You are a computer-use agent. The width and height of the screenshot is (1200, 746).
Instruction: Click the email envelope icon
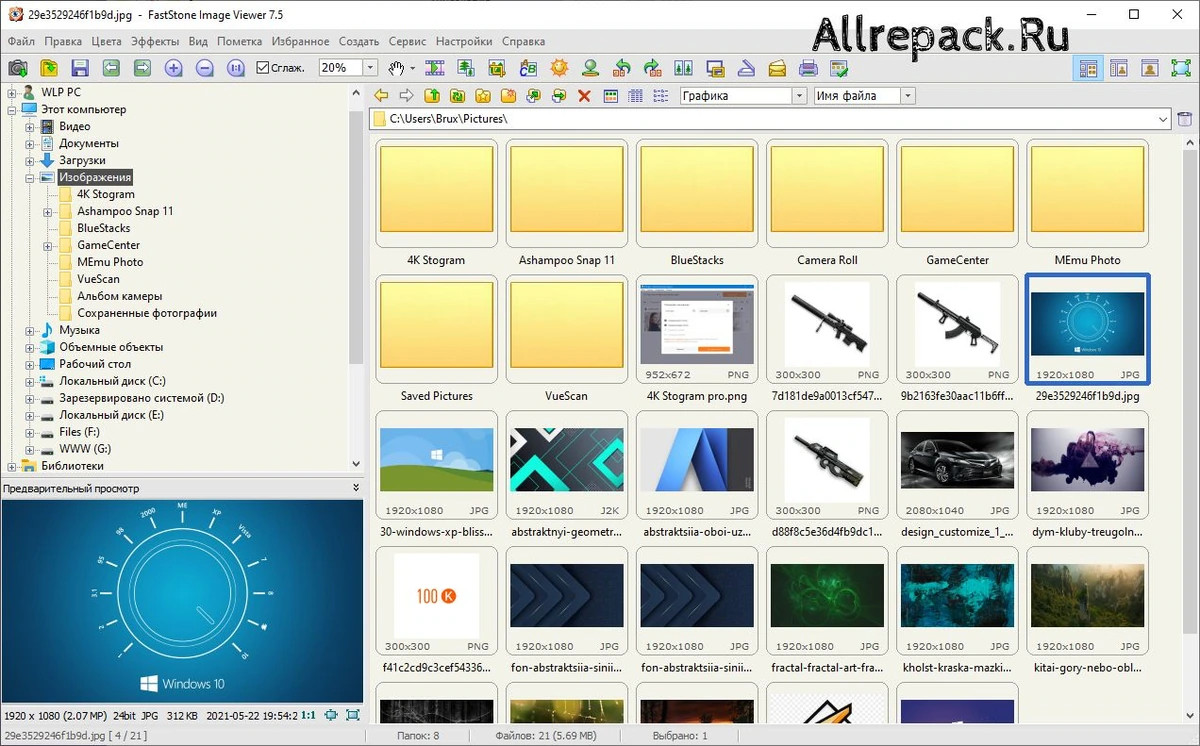pos(777,68)
